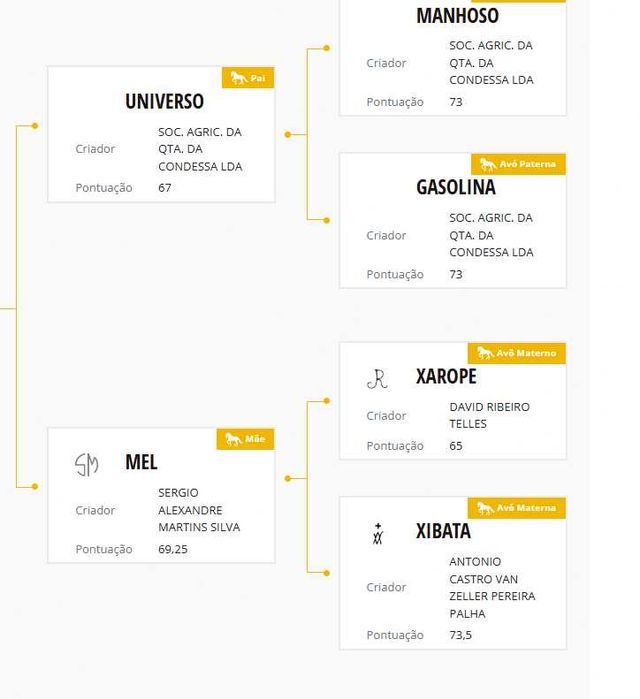
Task: Click the brand mark beside XAROPE
Action: [x=377, y=378]
